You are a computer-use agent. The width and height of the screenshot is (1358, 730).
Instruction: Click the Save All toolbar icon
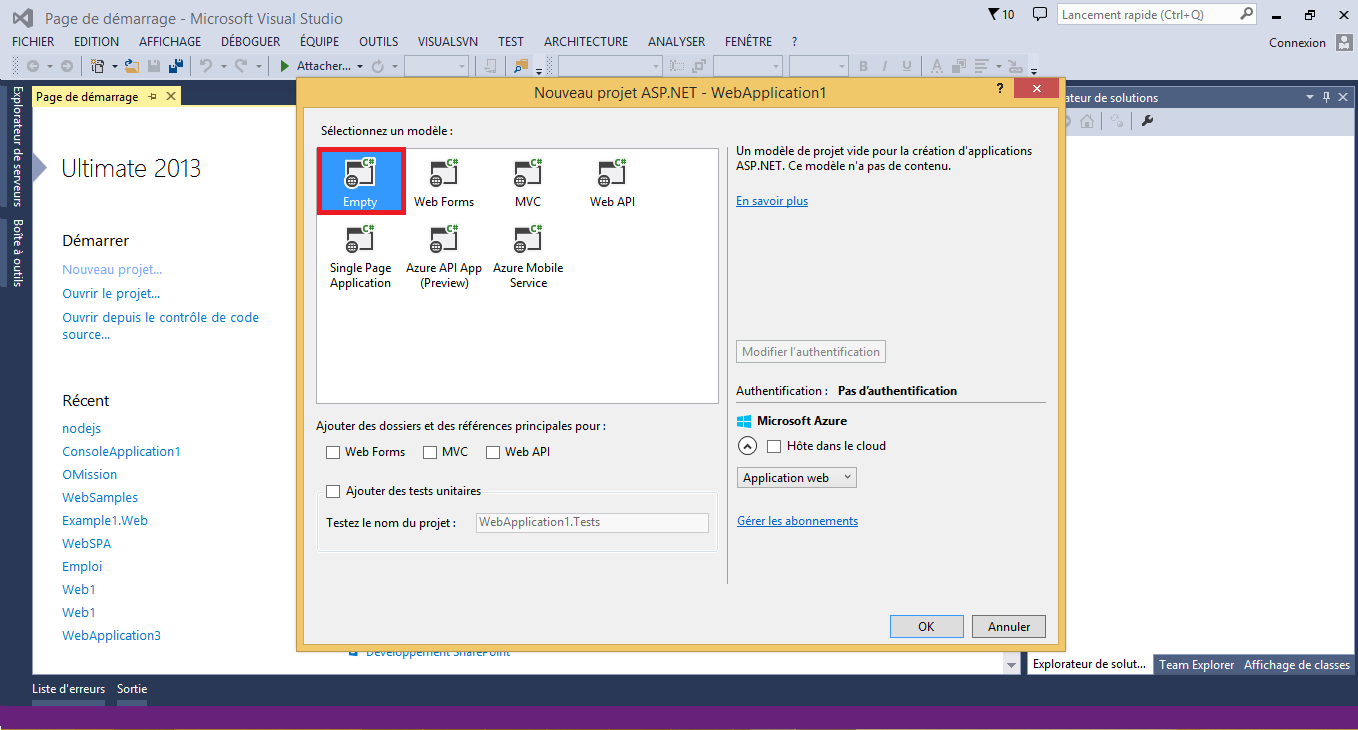pos(175,66)
